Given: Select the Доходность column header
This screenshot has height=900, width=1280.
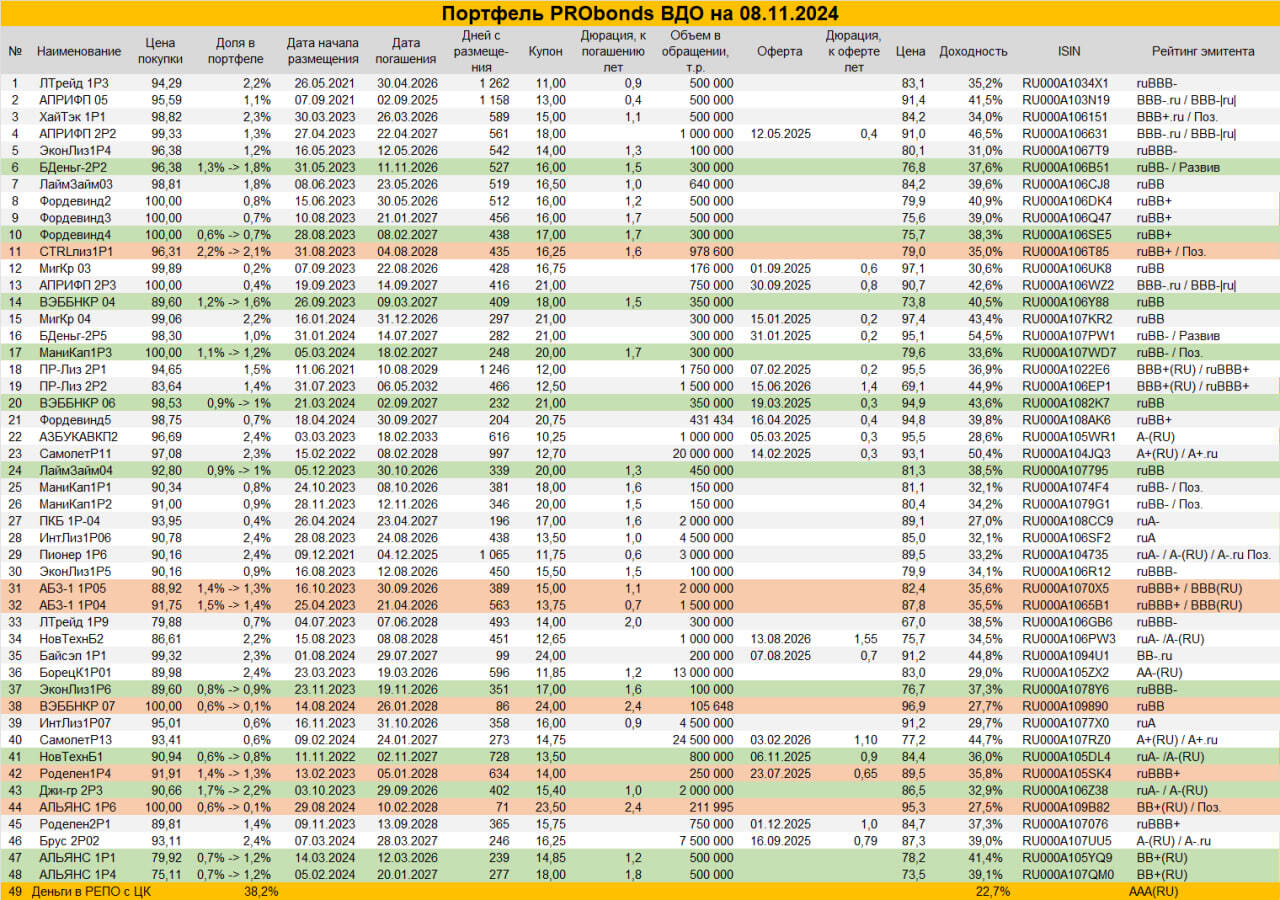Looking at the screenshot, I should click(974, 51).
